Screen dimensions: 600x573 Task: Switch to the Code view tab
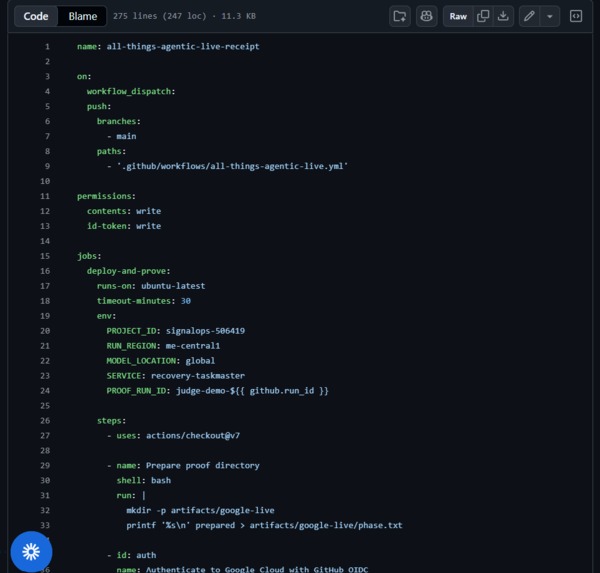(36, 16)
